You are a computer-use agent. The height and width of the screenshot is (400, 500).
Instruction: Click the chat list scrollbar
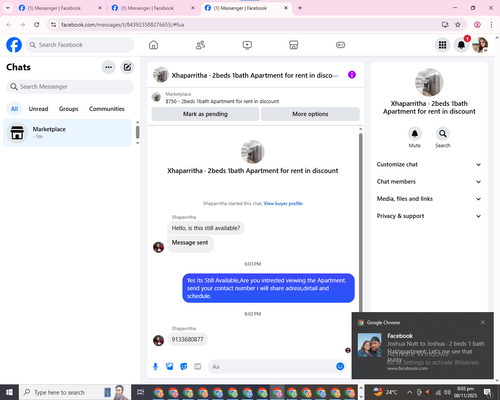pyautogui.click(x=138, y=132)
